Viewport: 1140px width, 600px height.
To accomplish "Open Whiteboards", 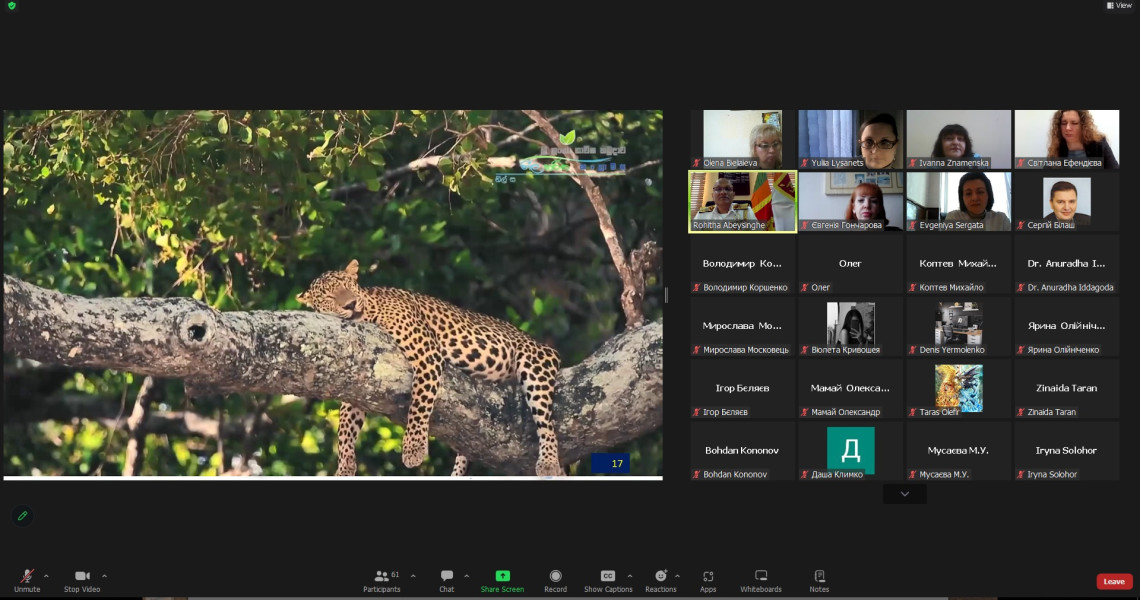I will [x=760, y=580].
